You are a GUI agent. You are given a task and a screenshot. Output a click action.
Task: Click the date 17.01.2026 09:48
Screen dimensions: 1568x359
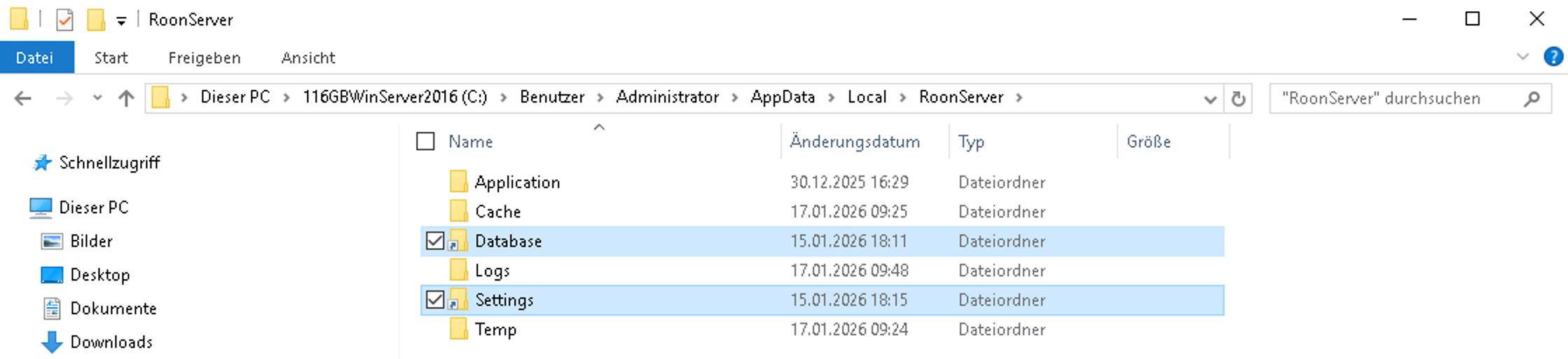click(x=850, y=271)
